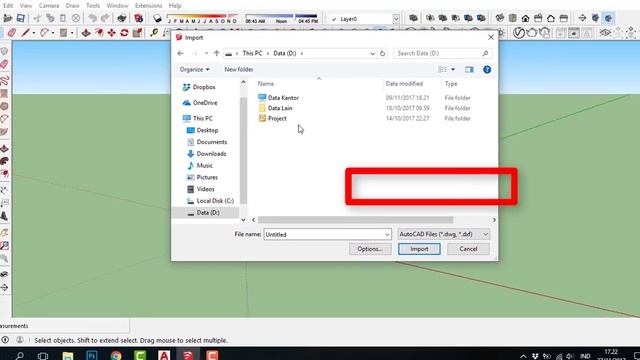Viewport: 640px width, 360px height.
Task: Open the Window menu
Action: click(x=118, y=6)
